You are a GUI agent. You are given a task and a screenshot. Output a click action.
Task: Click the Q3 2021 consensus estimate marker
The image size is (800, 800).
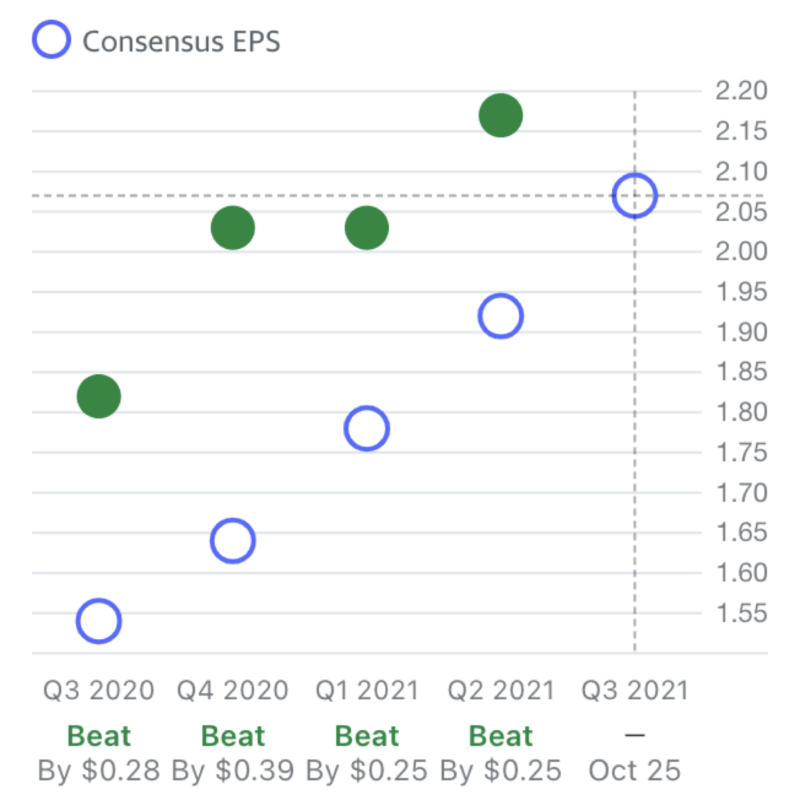click(x=635, y=195)
